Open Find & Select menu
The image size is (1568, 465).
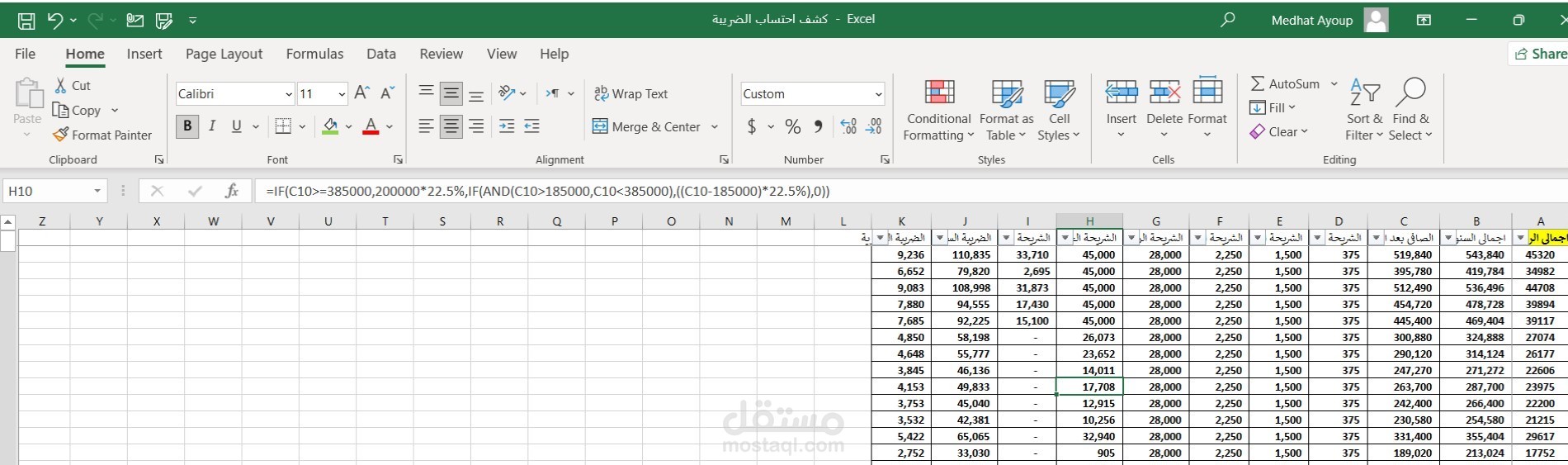click(1410, 109)
